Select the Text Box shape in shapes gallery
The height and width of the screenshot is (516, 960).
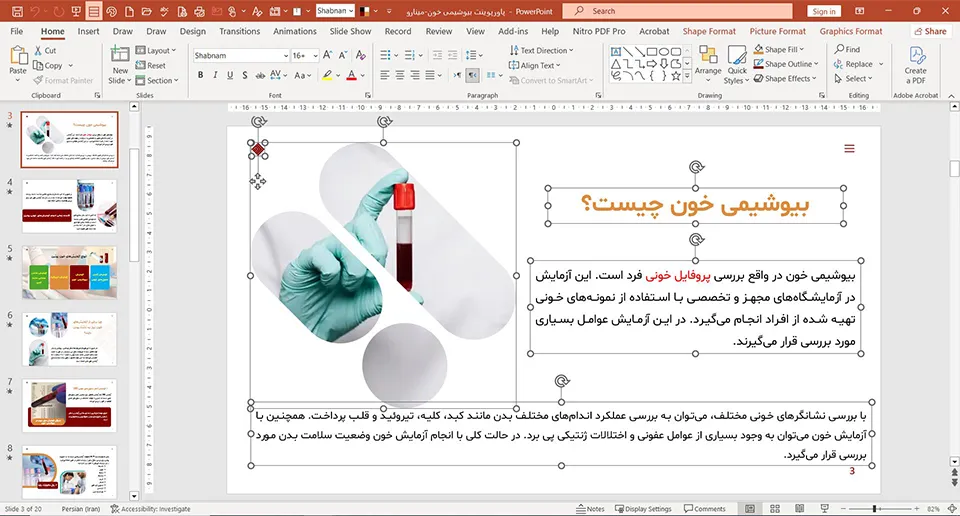pyautogui.click(x=616, y=51)
